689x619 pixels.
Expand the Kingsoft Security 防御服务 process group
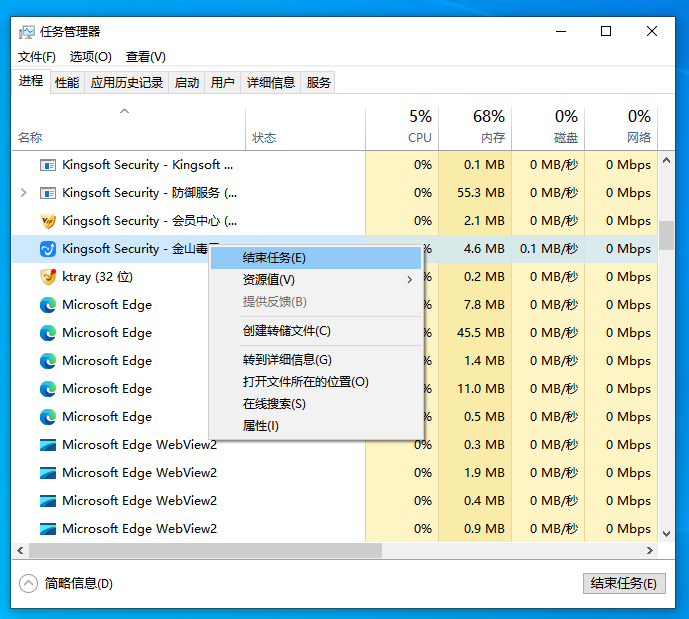coord(24,192)
